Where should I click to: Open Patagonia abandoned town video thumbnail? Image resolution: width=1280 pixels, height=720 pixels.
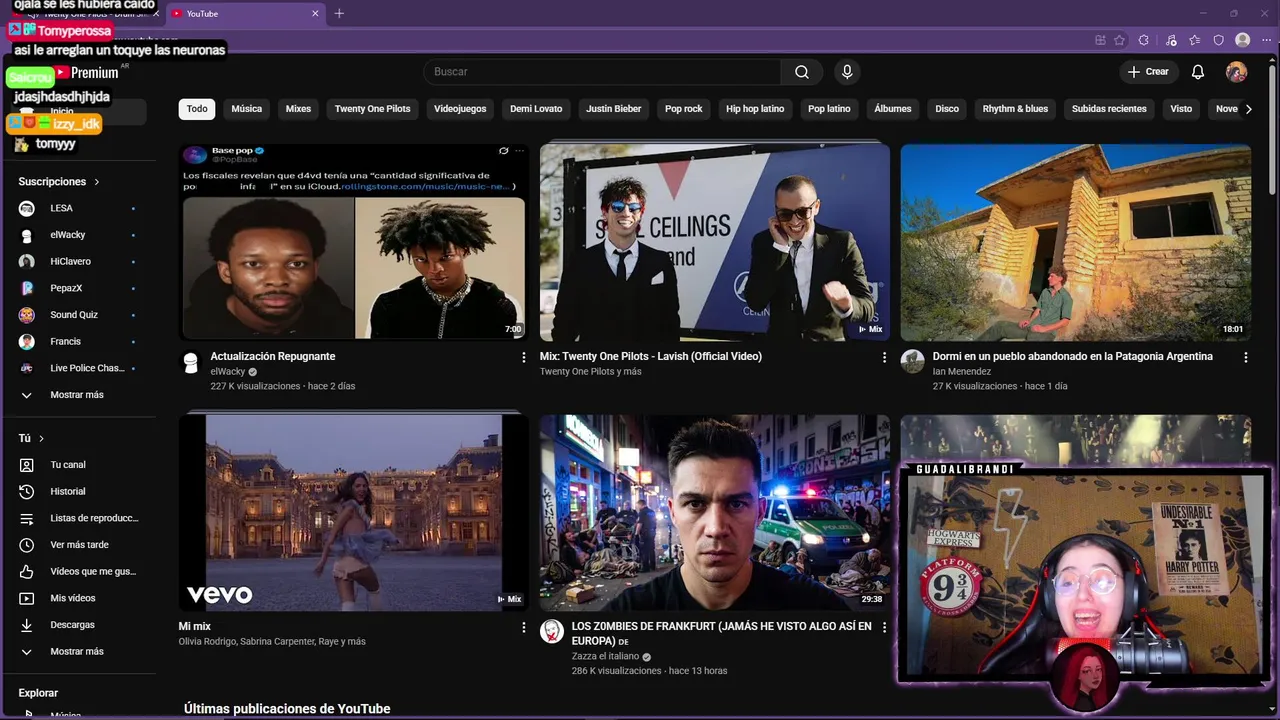(1076, 242)
